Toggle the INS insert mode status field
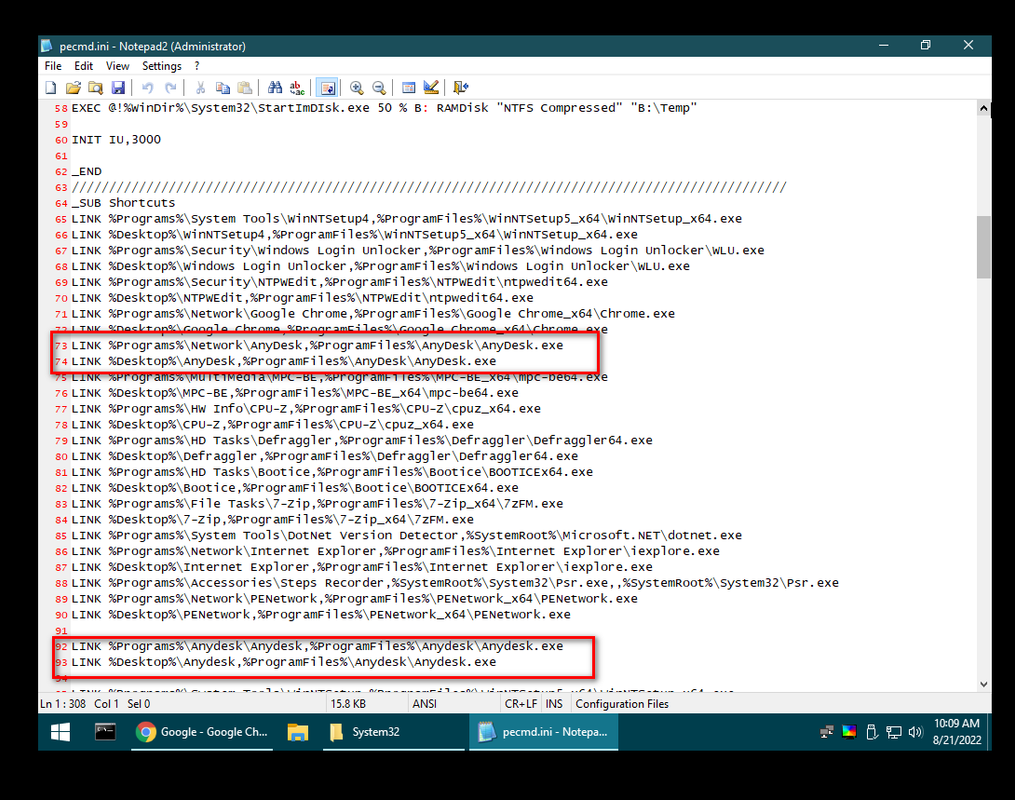The height and width of the screenshot is (800, 1015). [554, 704]
